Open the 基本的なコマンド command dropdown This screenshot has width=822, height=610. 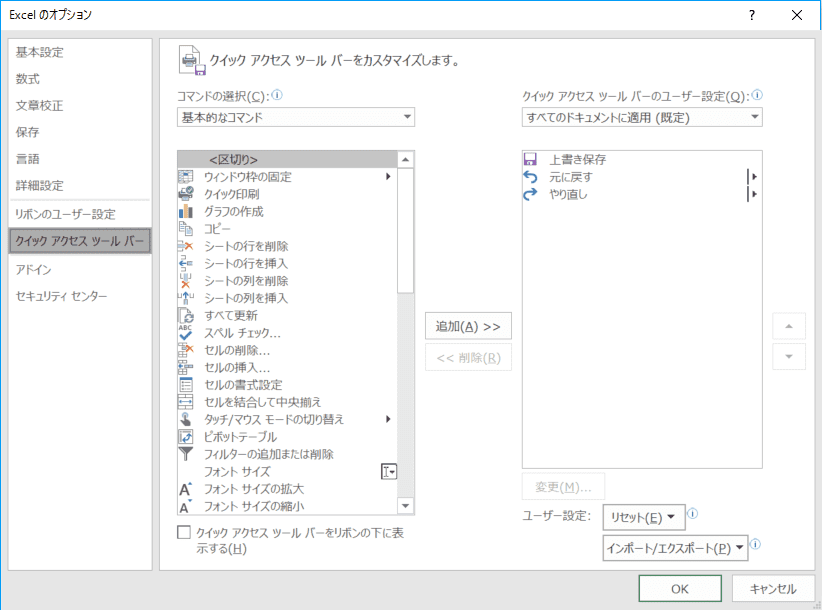[x=296, y=117]
